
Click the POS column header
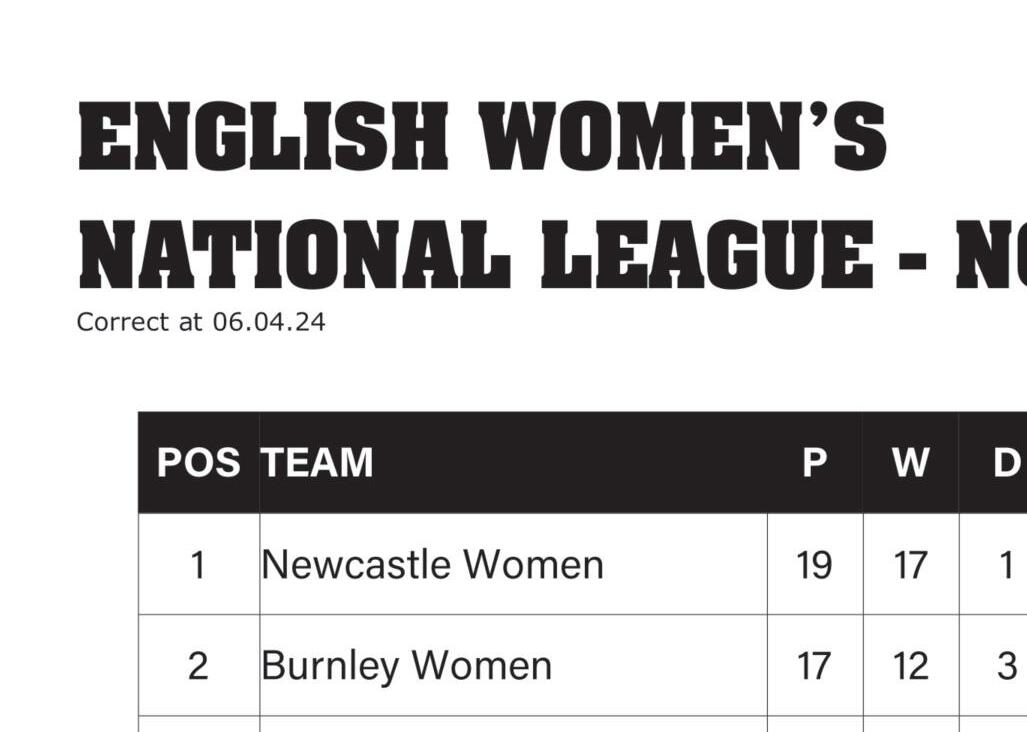coord(198,463)
